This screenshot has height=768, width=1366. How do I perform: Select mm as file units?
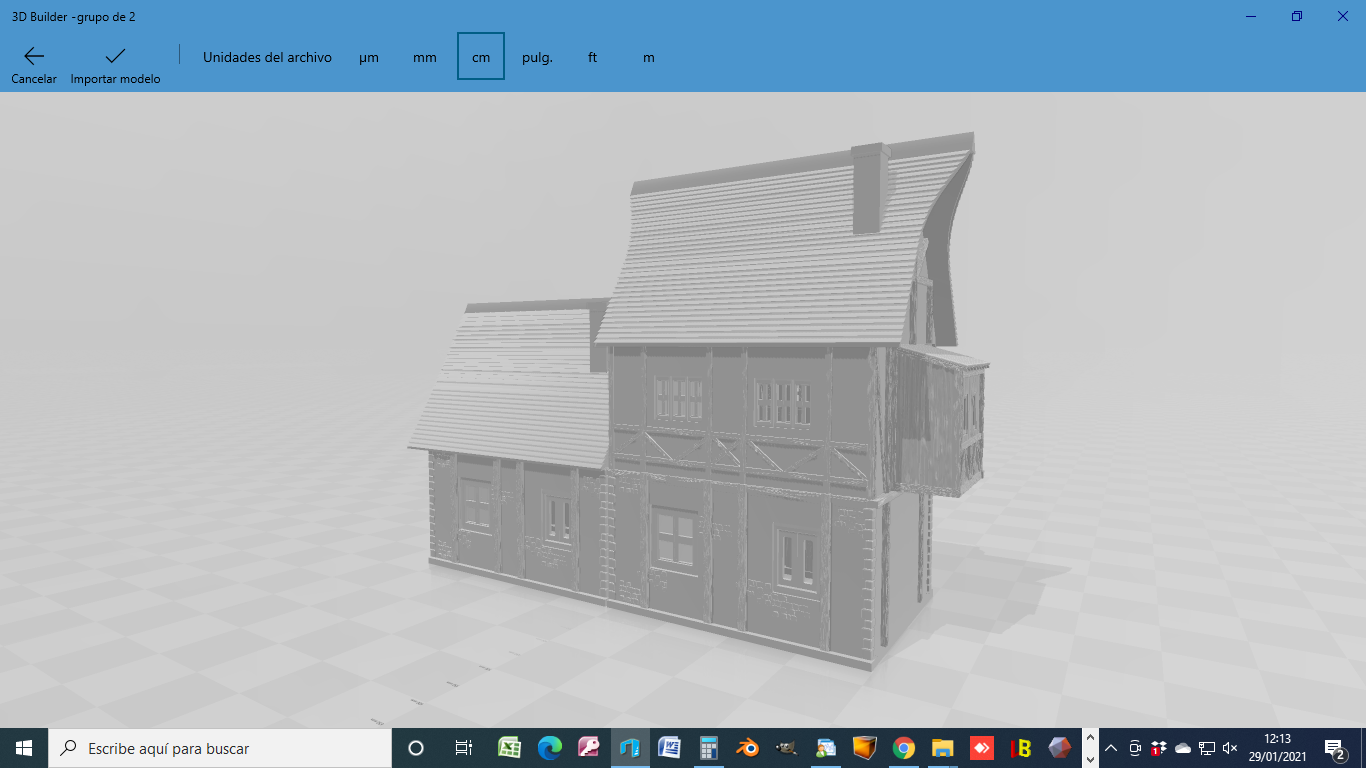pyautogui.click(x=425, y=57)
